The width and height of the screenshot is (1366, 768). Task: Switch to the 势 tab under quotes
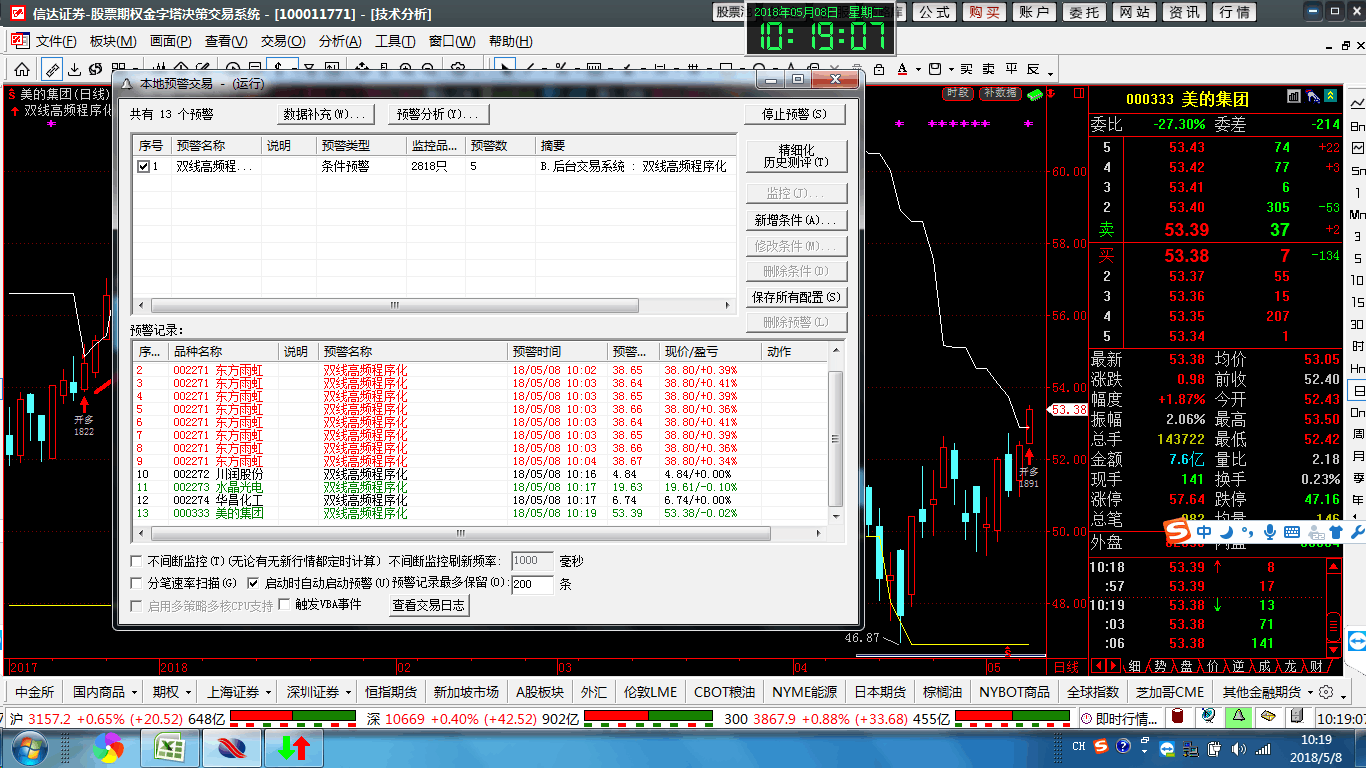click(x=1161, y=666)
